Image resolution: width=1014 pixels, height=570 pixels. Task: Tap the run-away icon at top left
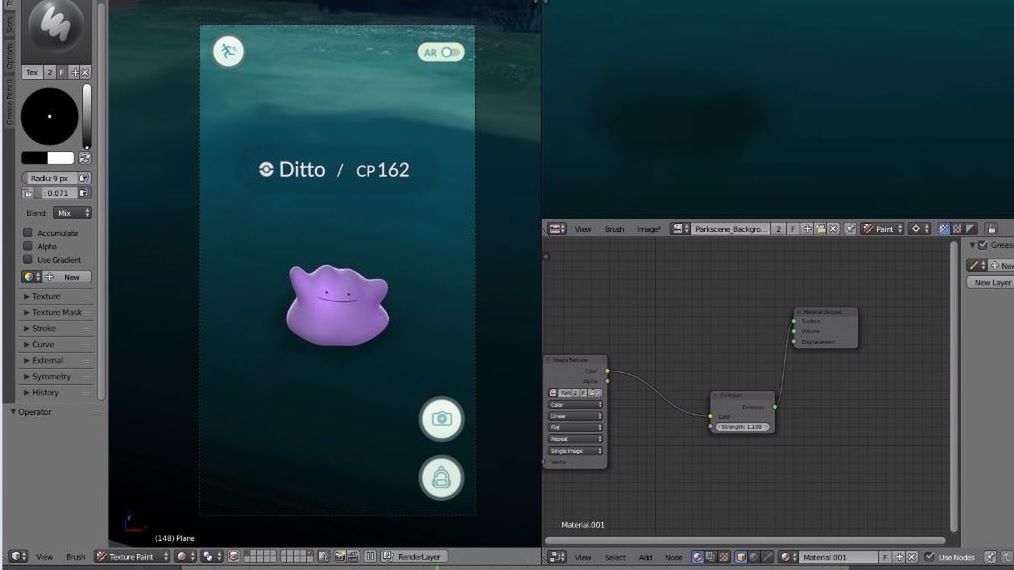pyautogui.click(x=228, y=51)
